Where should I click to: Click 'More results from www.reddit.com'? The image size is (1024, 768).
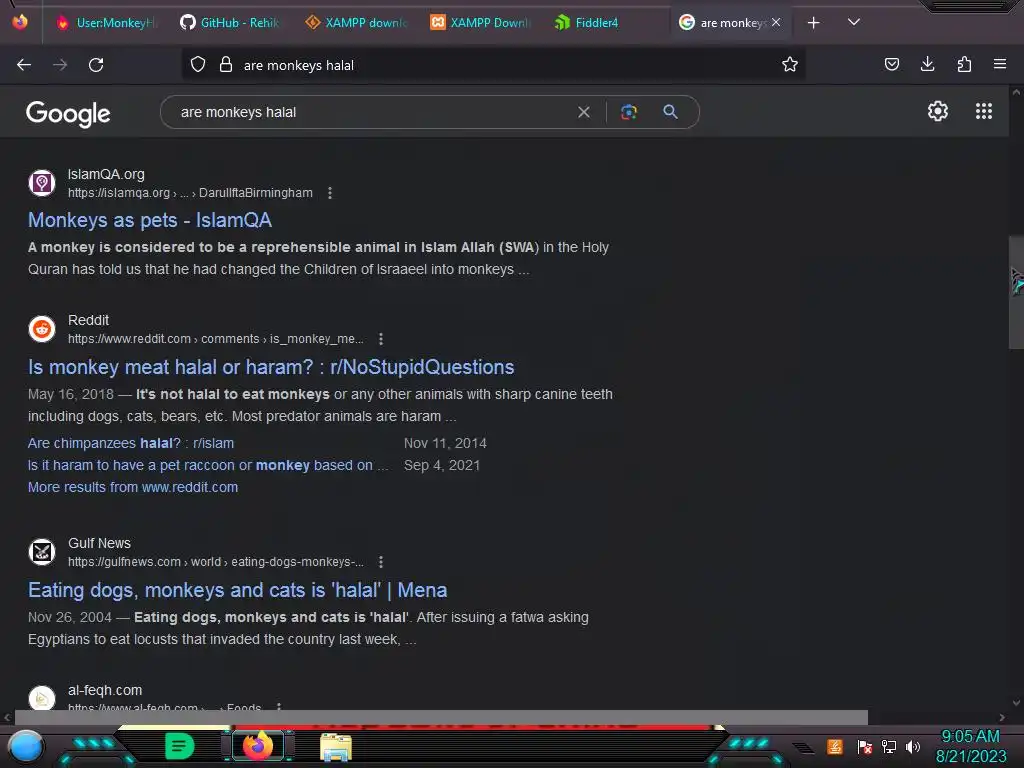tap(133, 487)
